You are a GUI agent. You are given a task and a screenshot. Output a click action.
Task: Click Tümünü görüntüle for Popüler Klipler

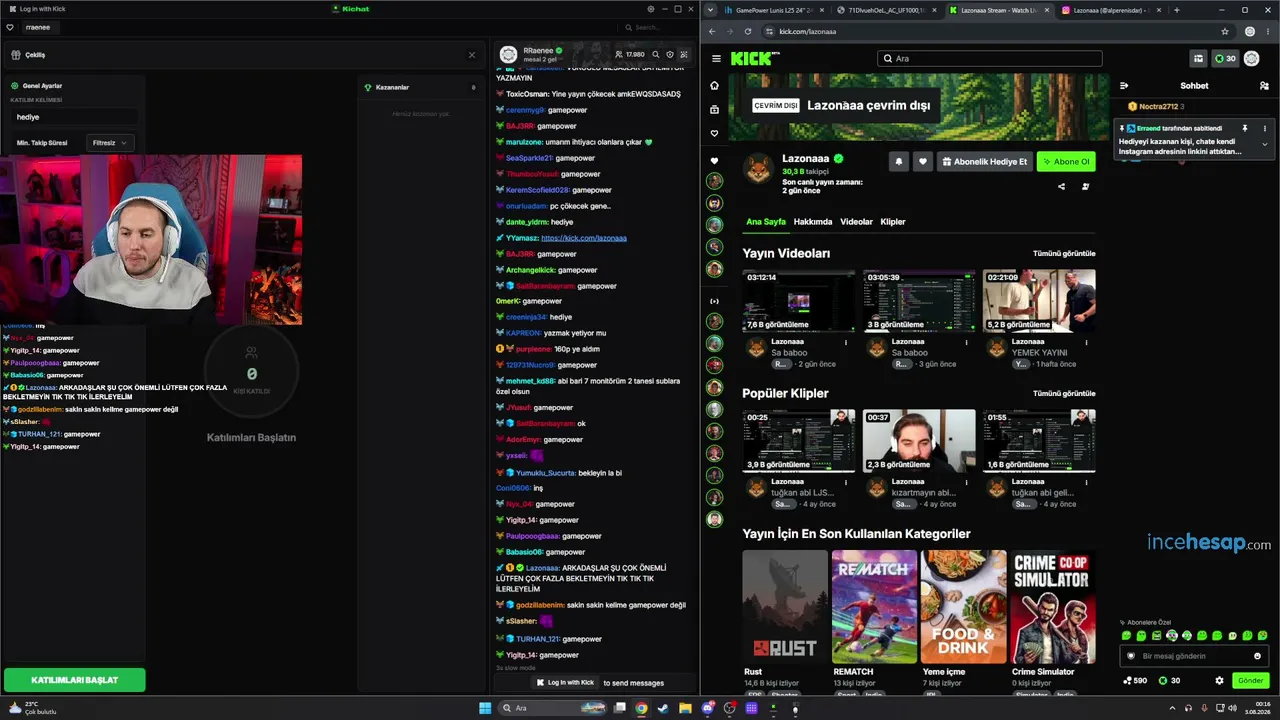(x=1064, y=394)
